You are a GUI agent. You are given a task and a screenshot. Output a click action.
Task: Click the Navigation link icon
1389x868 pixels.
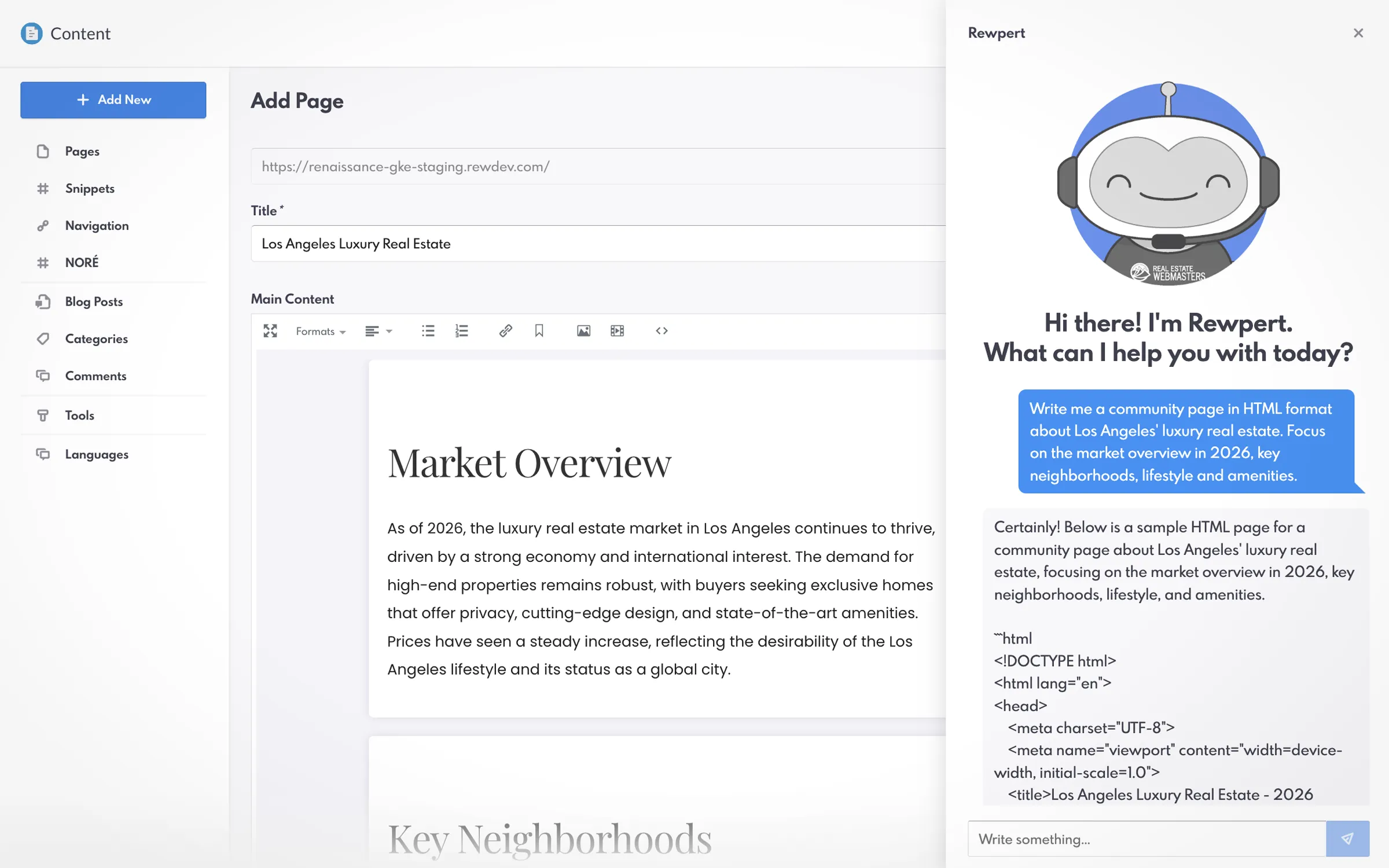[x=43, y=225]
